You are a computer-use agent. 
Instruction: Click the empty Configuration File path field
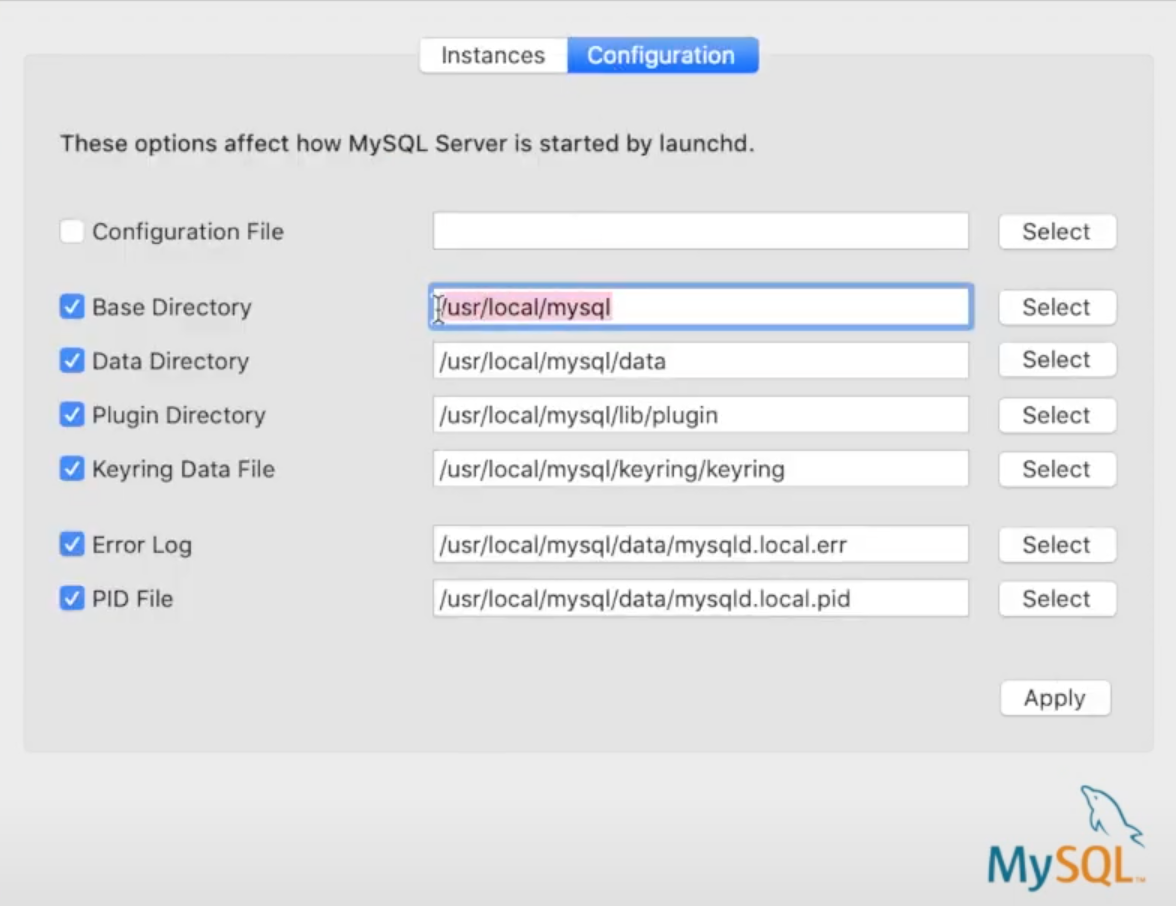pos(700,231)
